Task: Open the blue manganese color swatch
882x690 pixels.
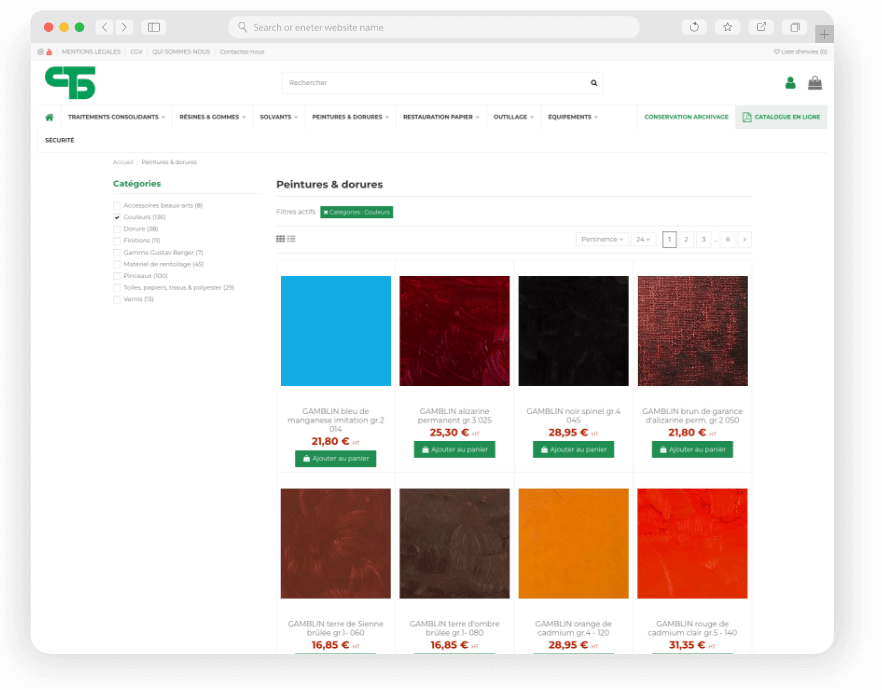Action: point(336,331)
